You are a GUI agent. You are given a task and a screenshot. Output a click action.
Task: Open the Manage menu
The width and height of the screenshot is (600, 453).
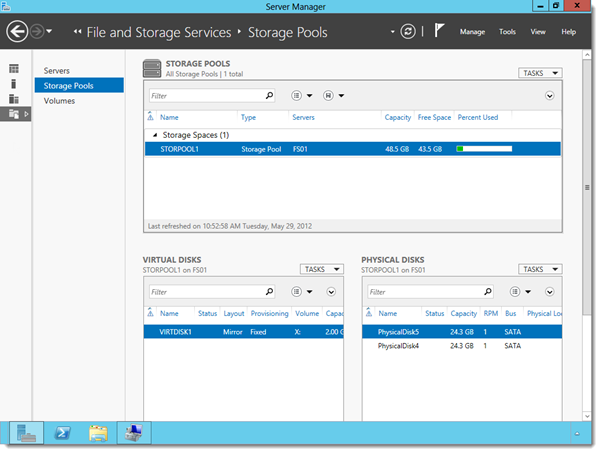click(472, 32)
